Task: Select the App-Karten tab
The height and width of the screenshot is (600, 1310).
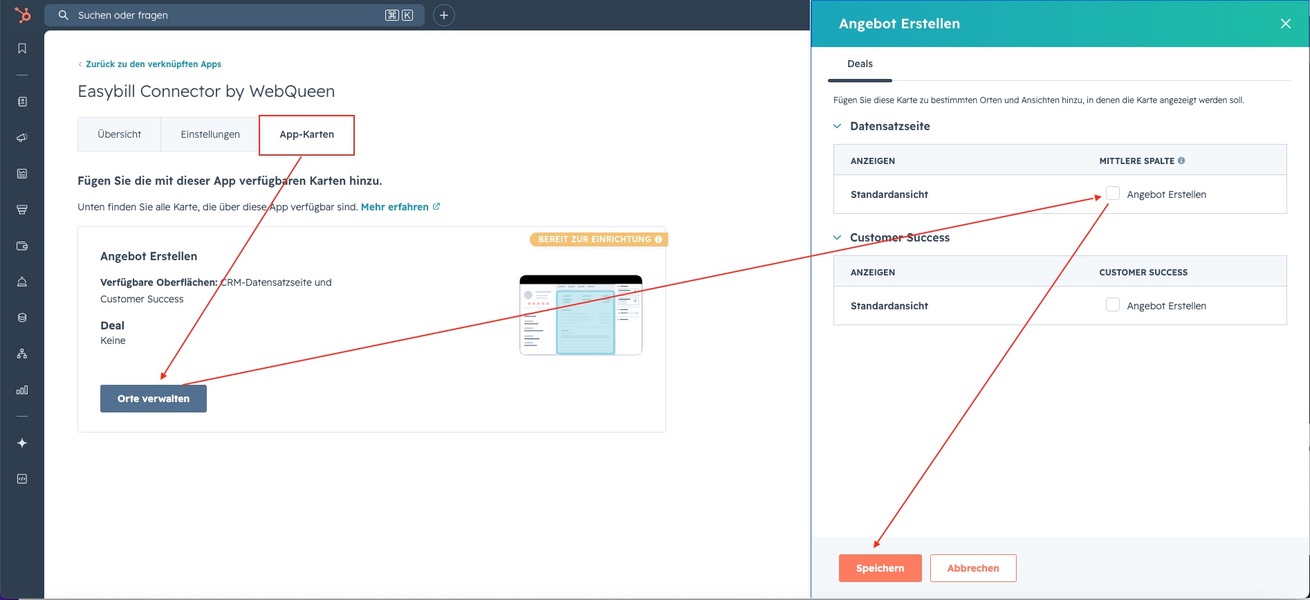Action: 307,135
